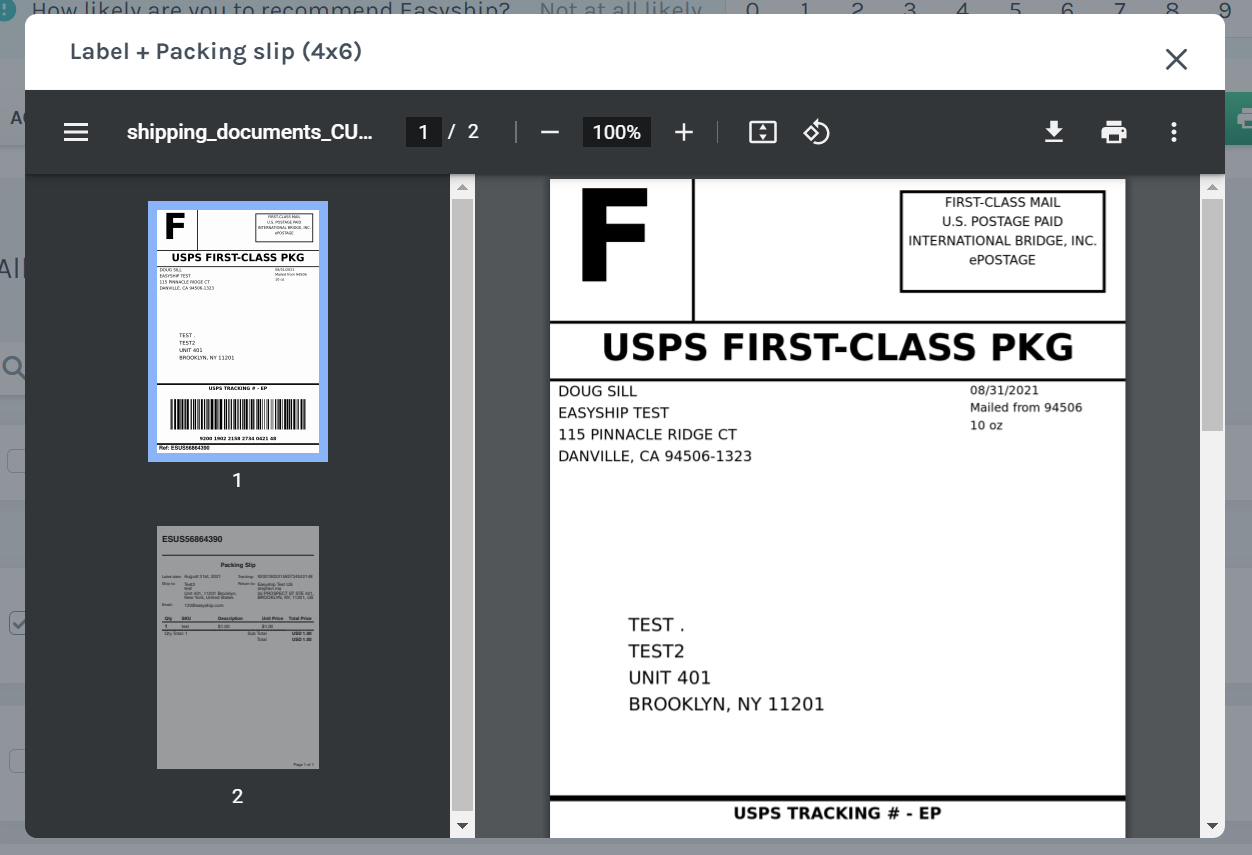Viewport: 1252px width, 855px height.
Task: Click the document vertical scrollbar thumb
Action: pos(1212,315)
